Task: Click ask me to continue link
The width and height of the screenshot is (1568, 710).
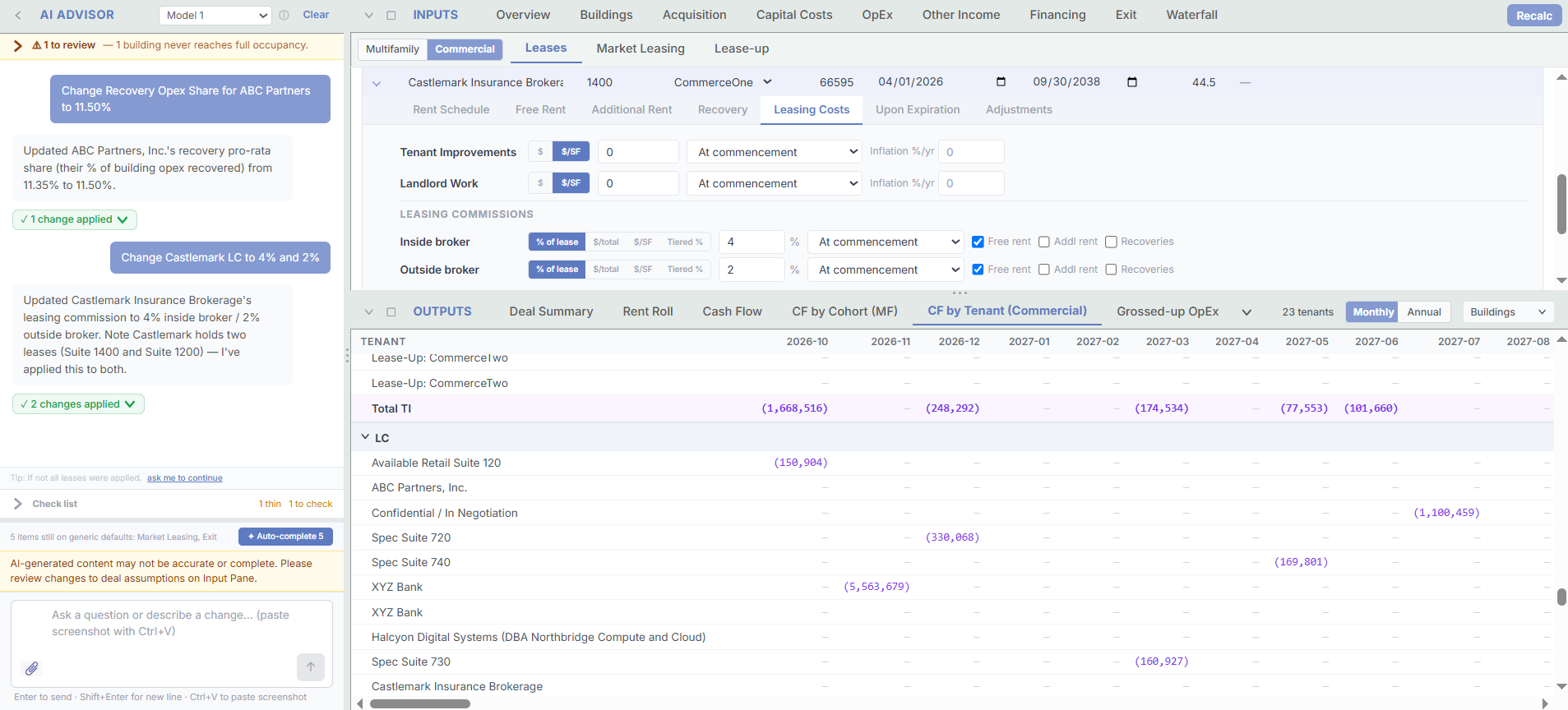Action: click(184, 477)
